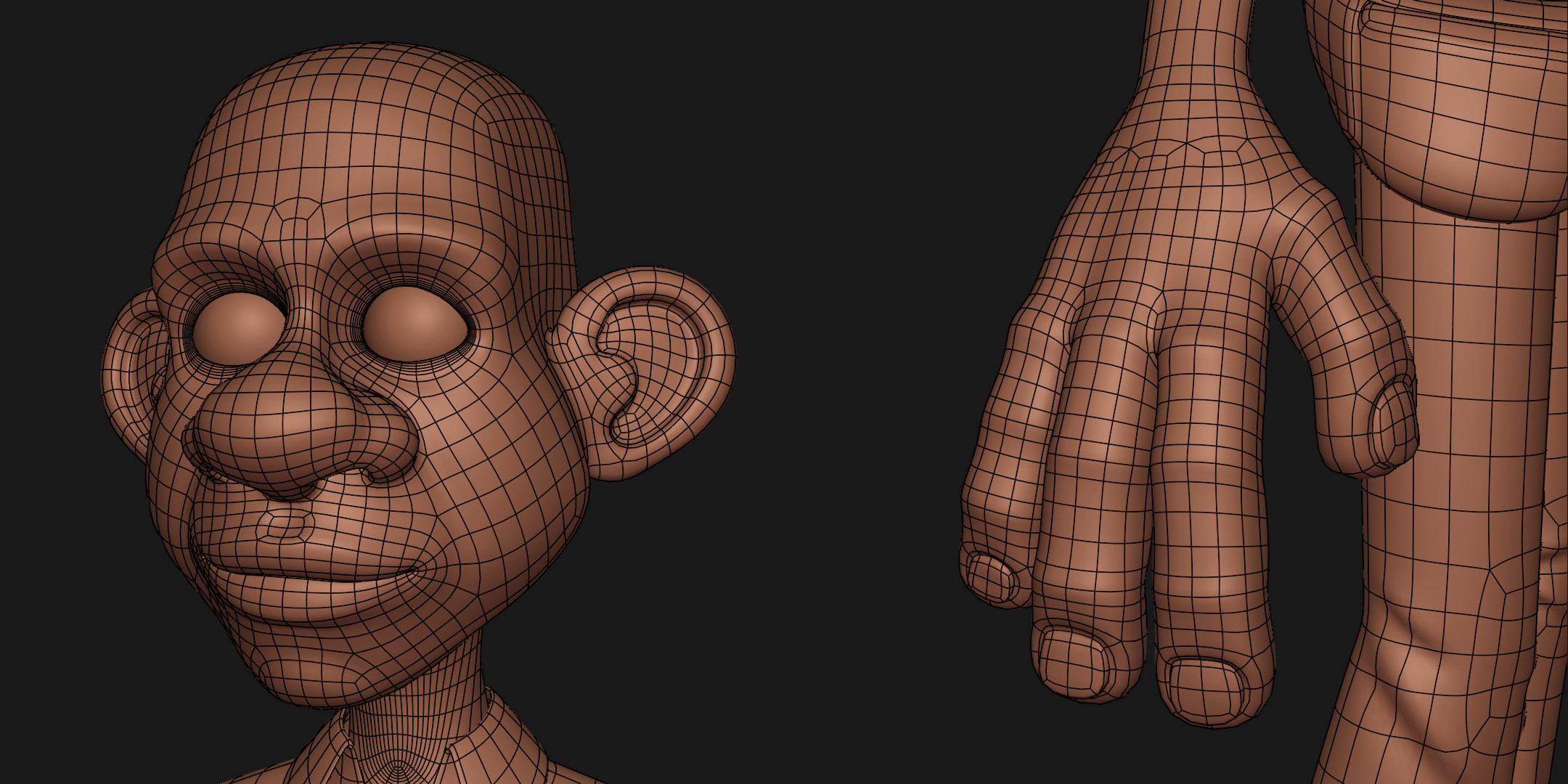Select the character's nose on the head mesh
Screen dimensions: 1568x784
pyautogui.click(x=301, y=426)
